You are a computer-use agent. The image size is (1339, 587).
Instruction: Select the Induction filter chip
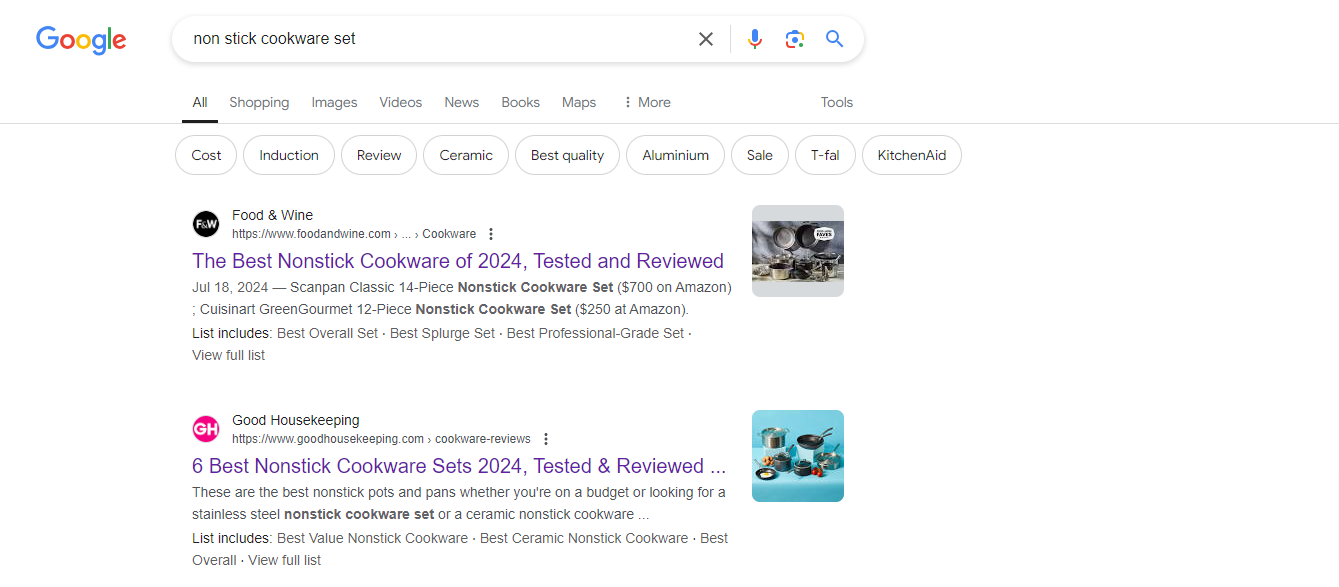click(x=289, y=155)
